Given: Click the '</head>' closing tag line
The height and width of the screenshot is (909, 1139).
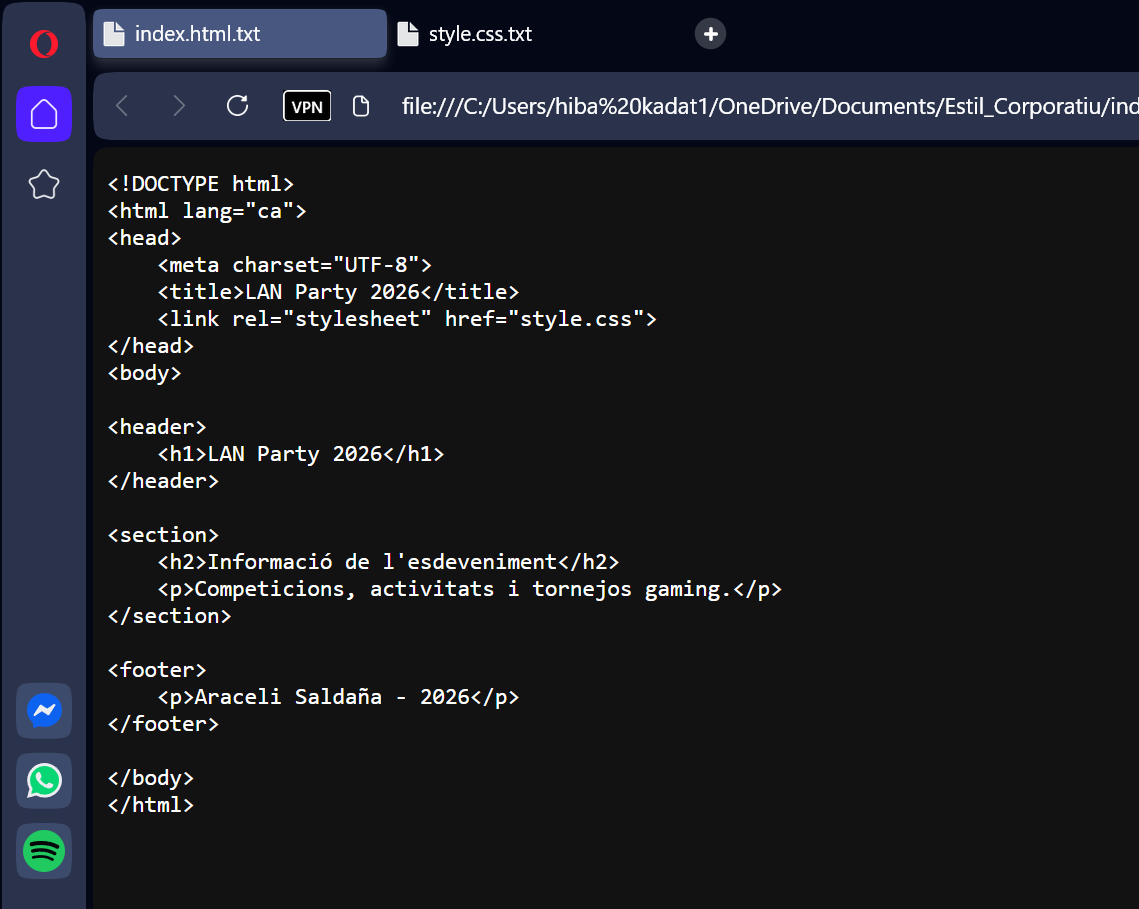Looking at the screenshot, I should [150, 346].
